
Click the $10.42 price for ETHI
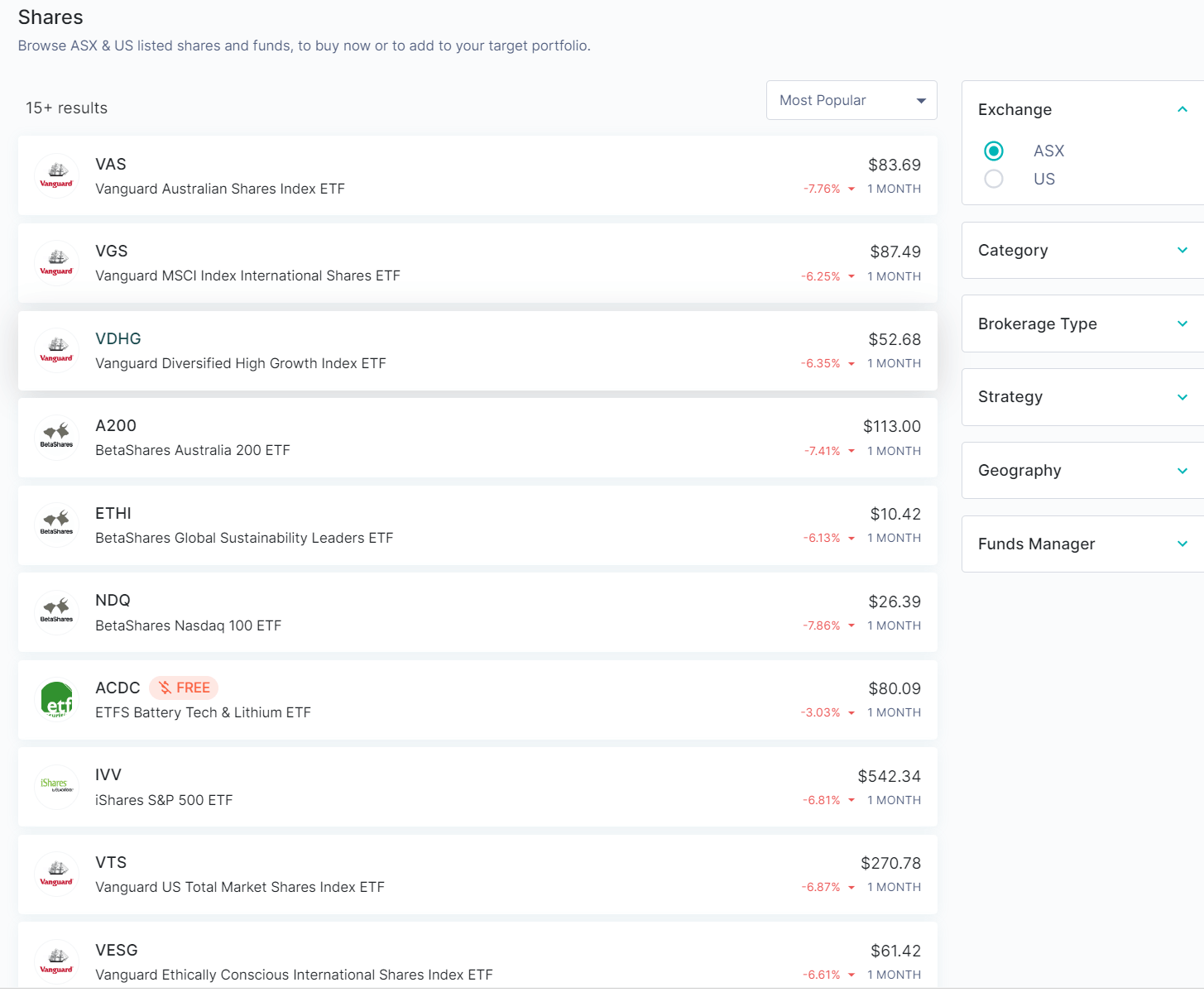pos(895,514)
